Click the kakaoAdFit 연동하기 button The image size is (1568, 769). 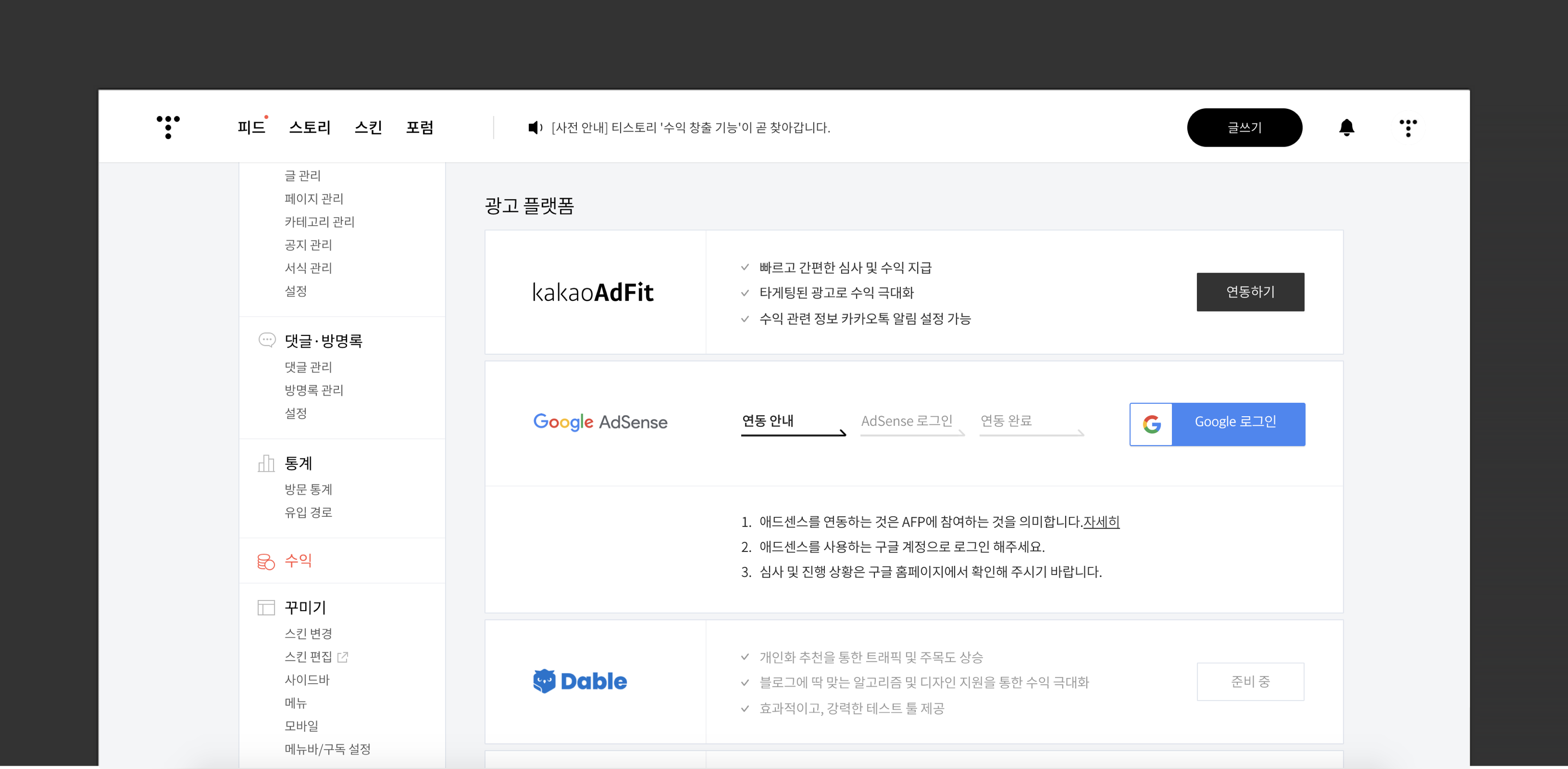pos(1249,292)
